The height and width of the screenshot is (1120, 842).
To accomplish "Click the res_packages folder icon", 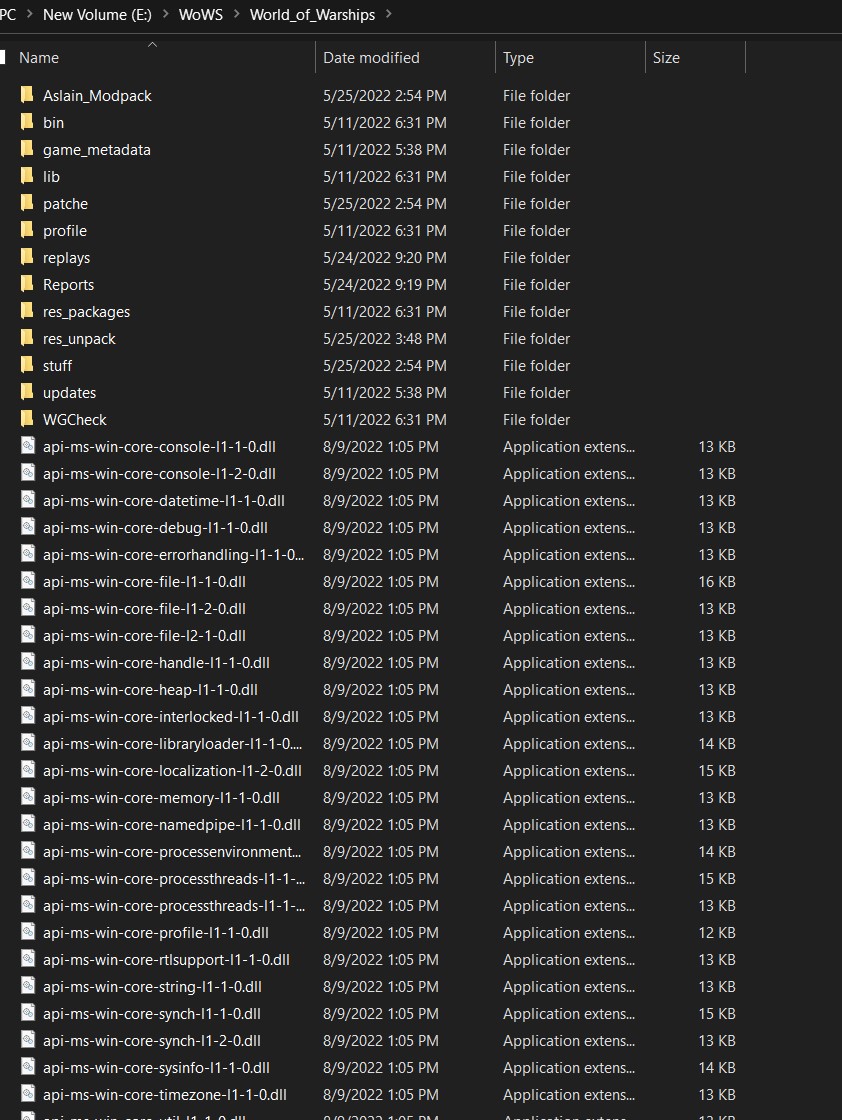I will pyautogui.click(x=27, y=311).
